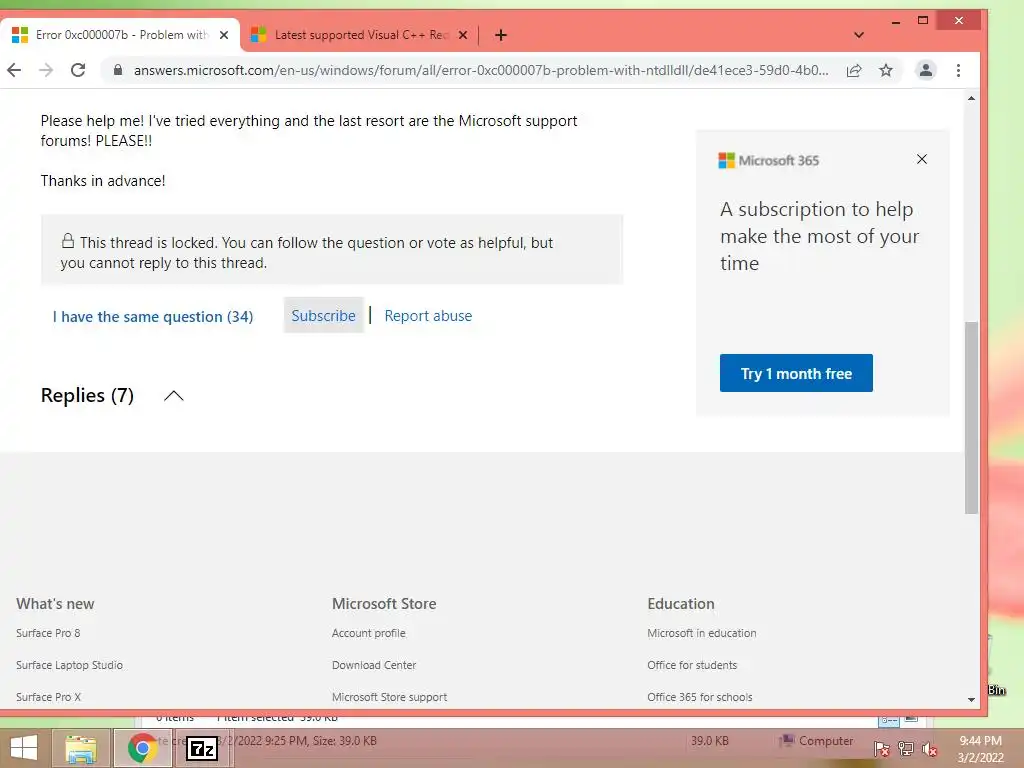Open Office 365 for schools link

point(699,697)
